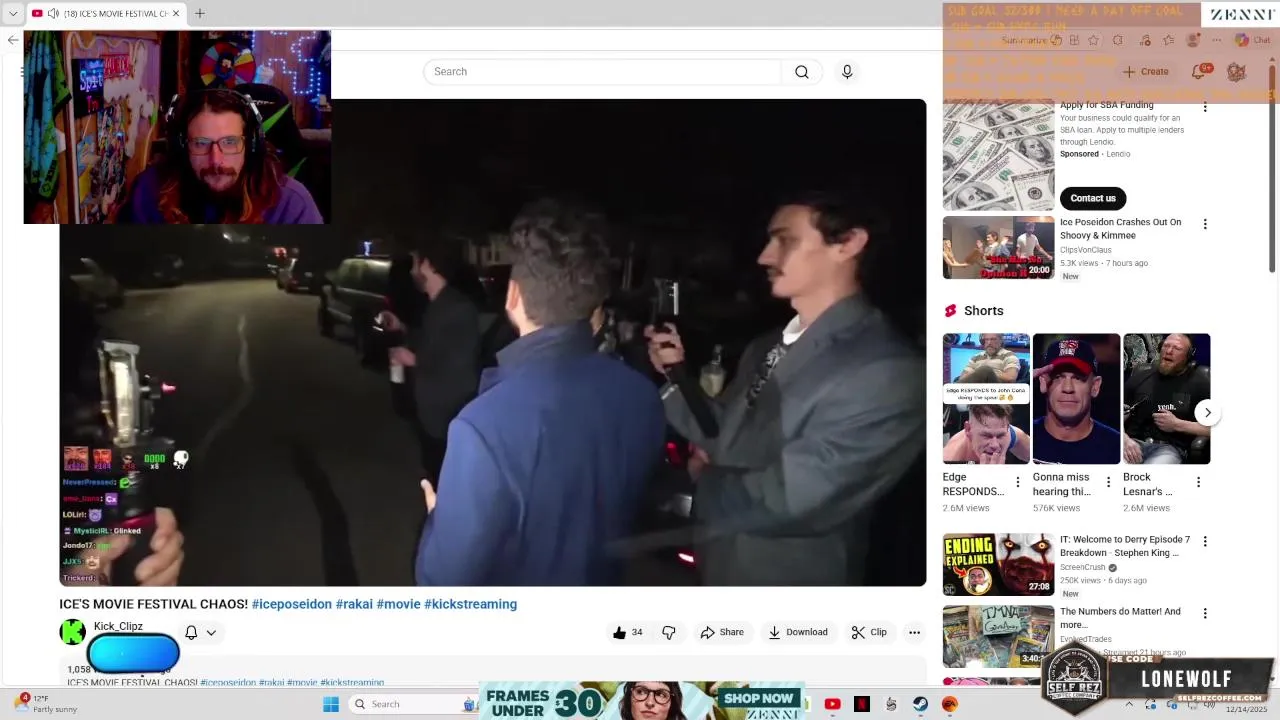Share the video using the Share button
The height and width of the screenshot is (720, 1280).
tap(722, 632)
